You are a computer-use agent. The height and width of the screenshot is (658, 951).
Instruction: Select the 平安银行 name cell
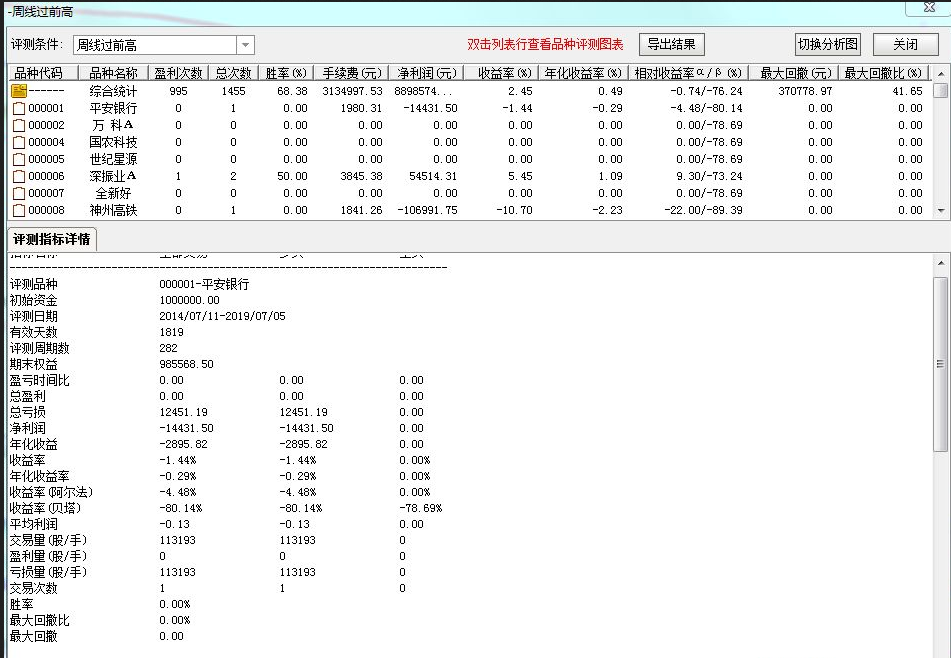113,108
